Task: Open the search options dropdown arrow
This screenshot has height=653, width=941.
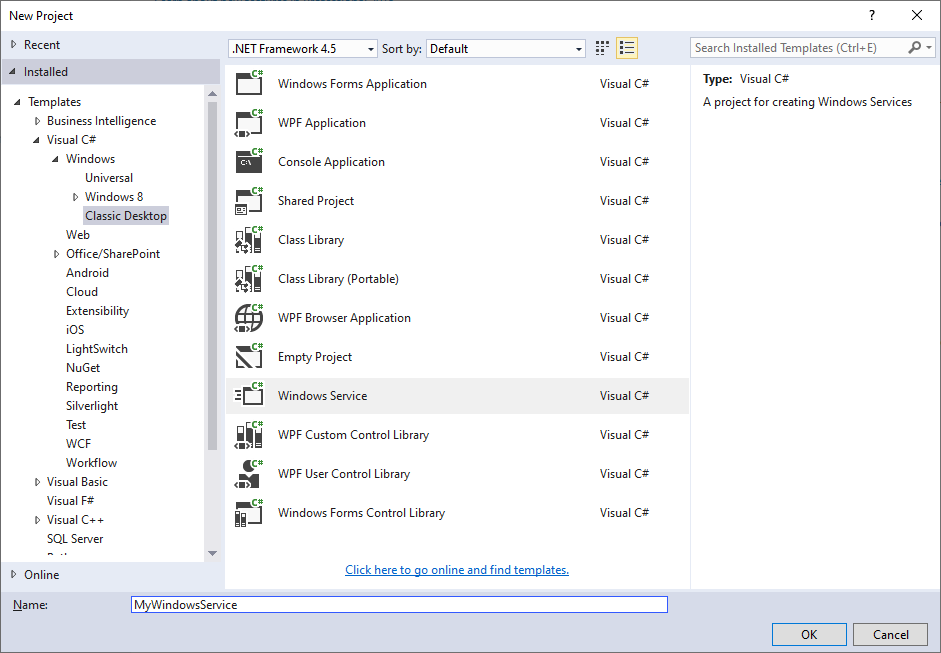Action: (929, 47)
